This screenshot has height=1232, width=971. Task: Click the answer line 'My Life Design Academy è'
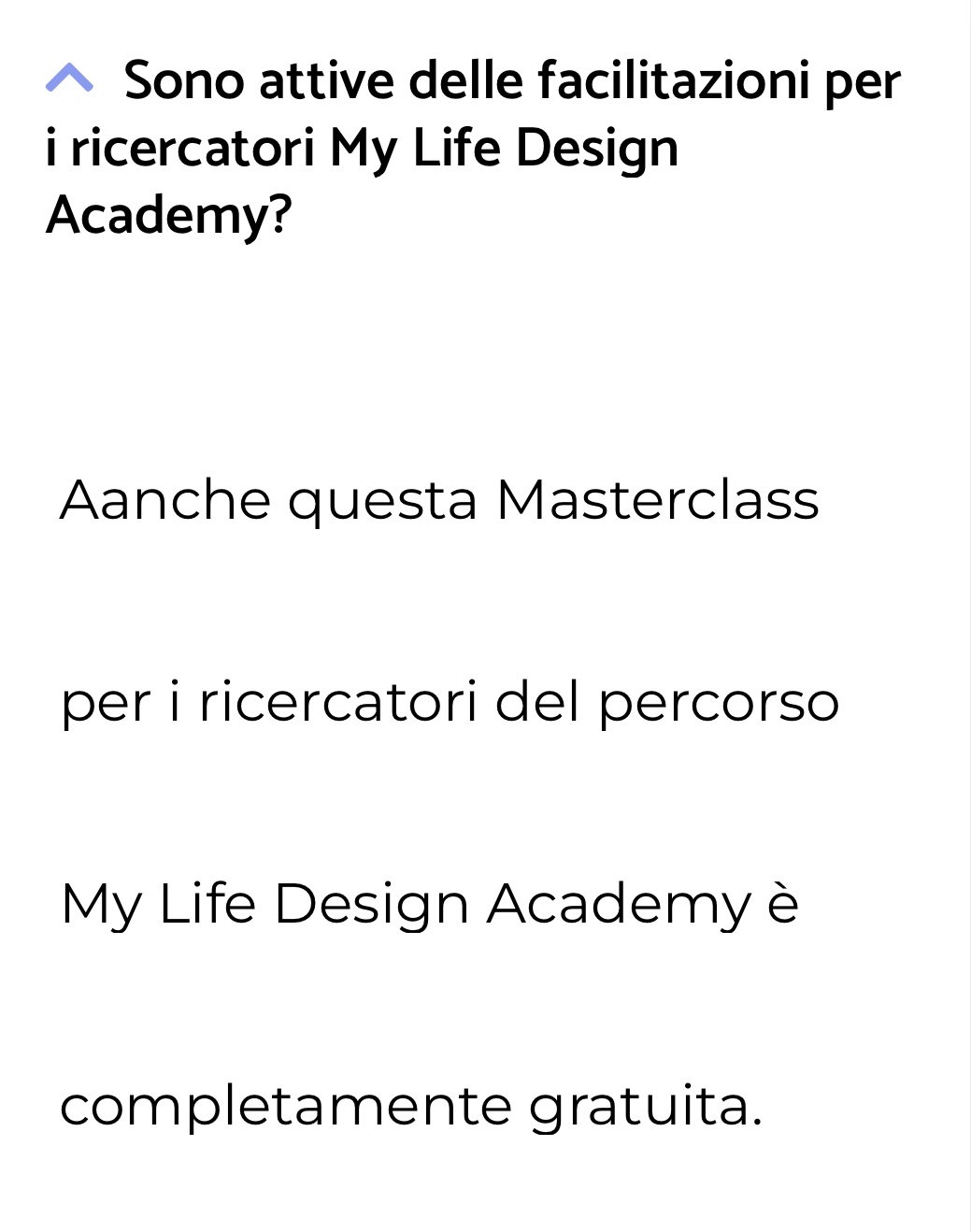(x=430, y=904)
